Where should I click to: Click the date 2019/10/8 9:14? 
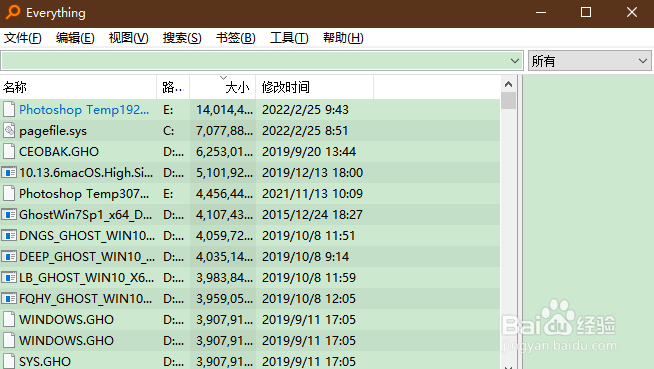305,256
